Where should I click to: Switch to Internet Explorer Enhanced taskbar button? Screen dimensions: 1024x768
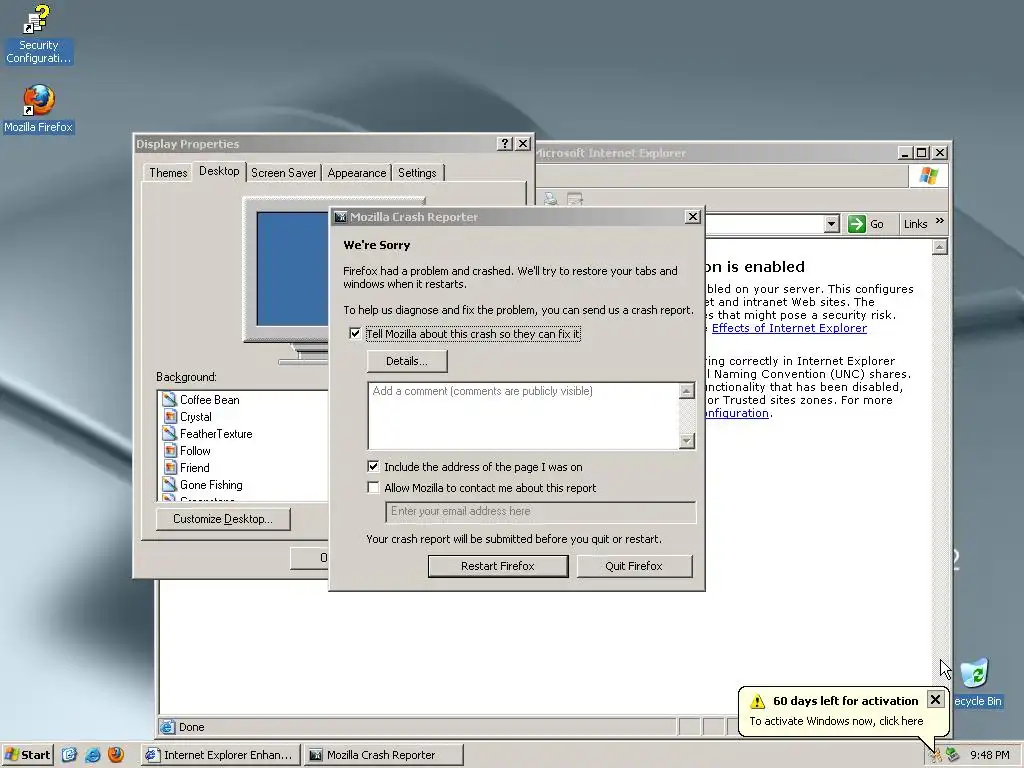point(221,755)
